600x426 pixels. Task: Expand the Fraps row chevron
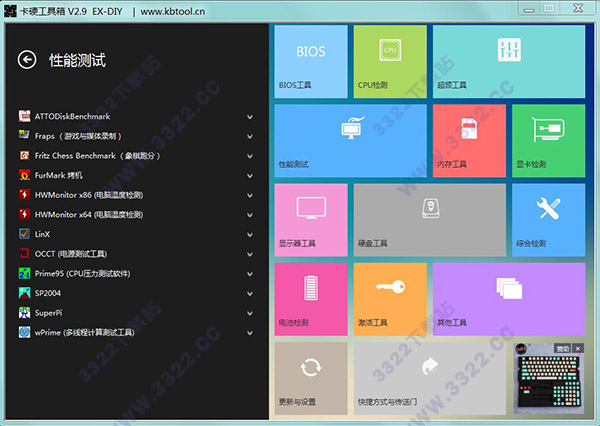pos(250,136)
